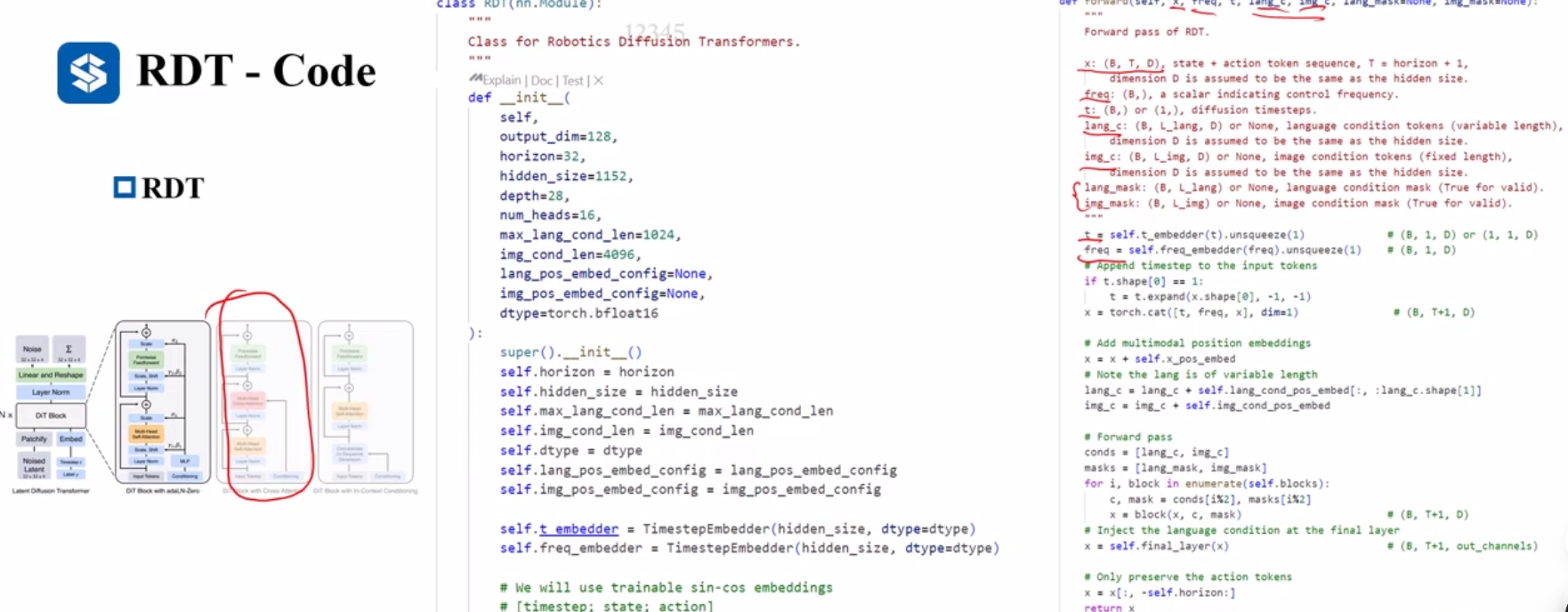Open the Latent Diffusion Transformer diagram
The height and width of the screenshot is (612, 1568).
(x=52, y=413)
